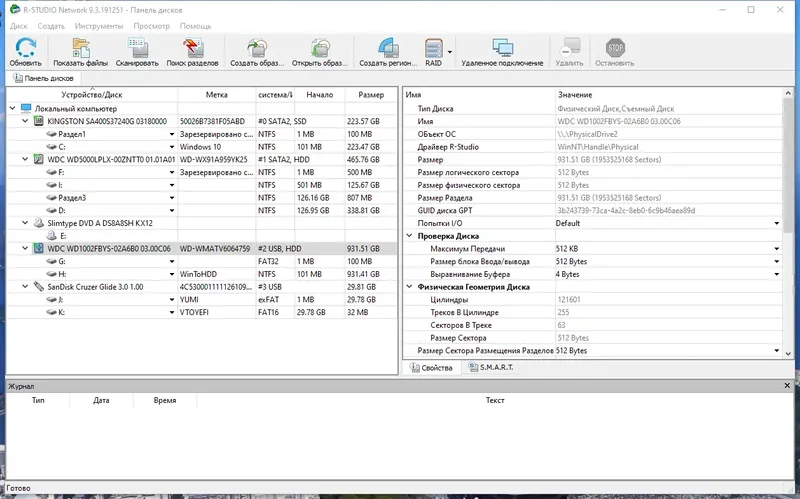
Task: Open Удаленное подключение toolbar icon
Action: point(503,47)
